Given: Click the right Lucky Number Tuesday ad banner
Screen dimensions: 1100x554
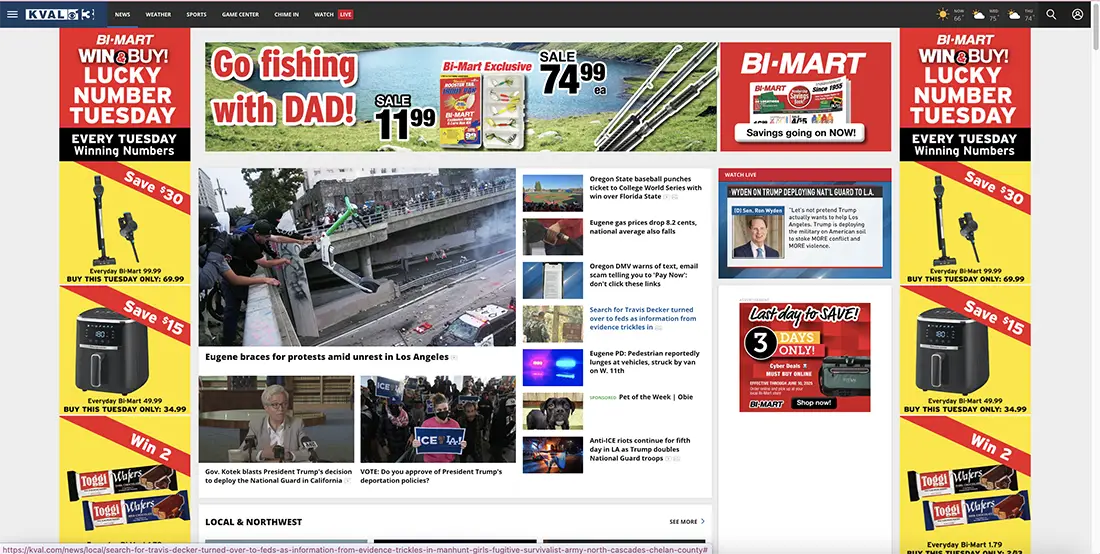Looking at the screenshot, I should 965,94.
